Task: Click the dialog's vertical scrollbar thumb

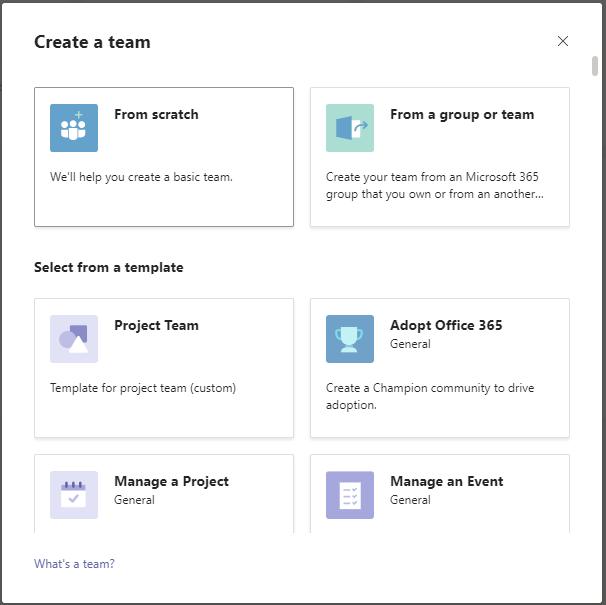Action: coord(595,67)
